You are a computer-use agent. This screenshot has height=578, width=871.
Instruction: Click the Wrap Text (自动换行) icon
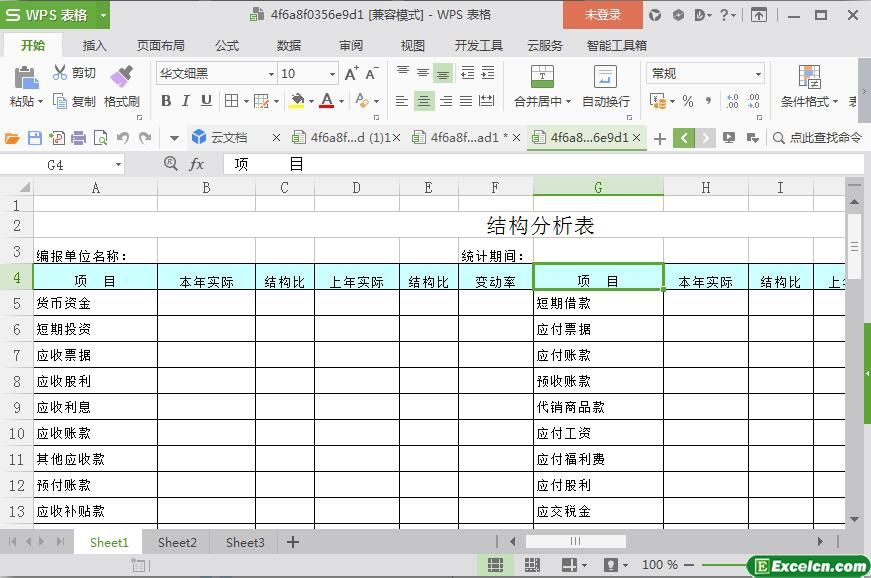[605, 77]
